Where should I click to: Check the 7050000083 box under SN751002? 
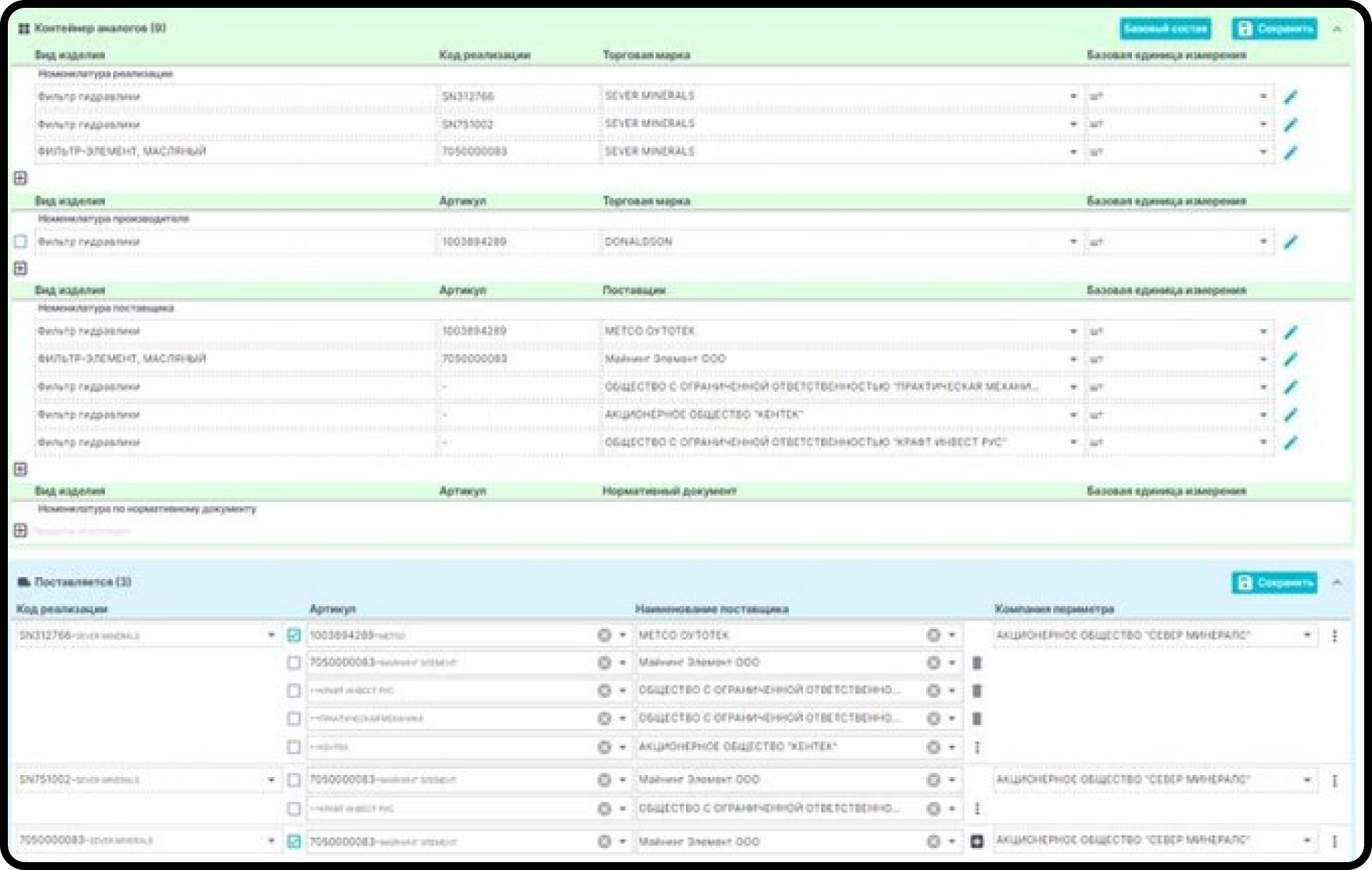294,780
